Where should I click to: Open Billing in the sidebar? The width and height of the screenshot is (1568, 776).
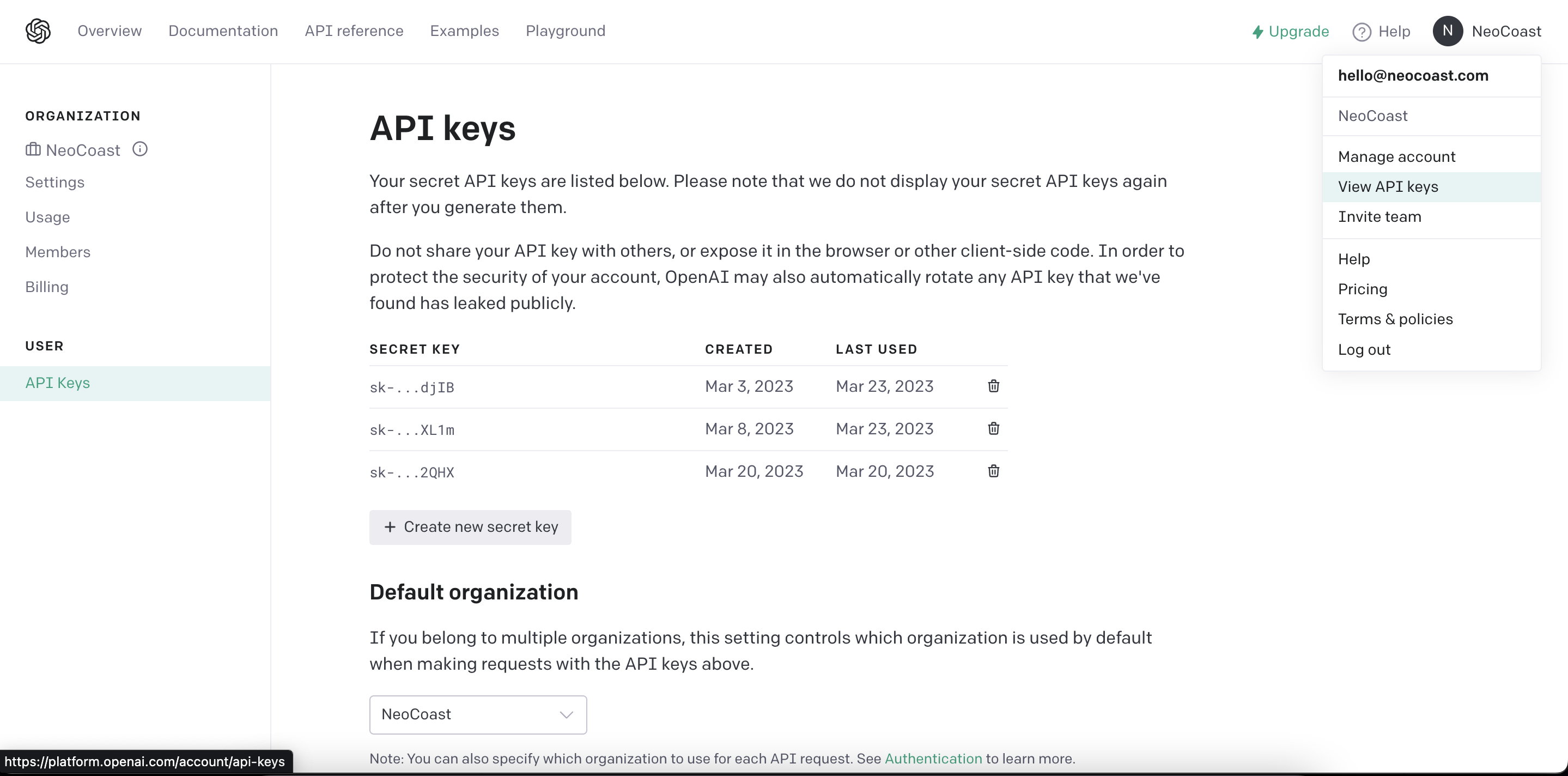(47, 287)
